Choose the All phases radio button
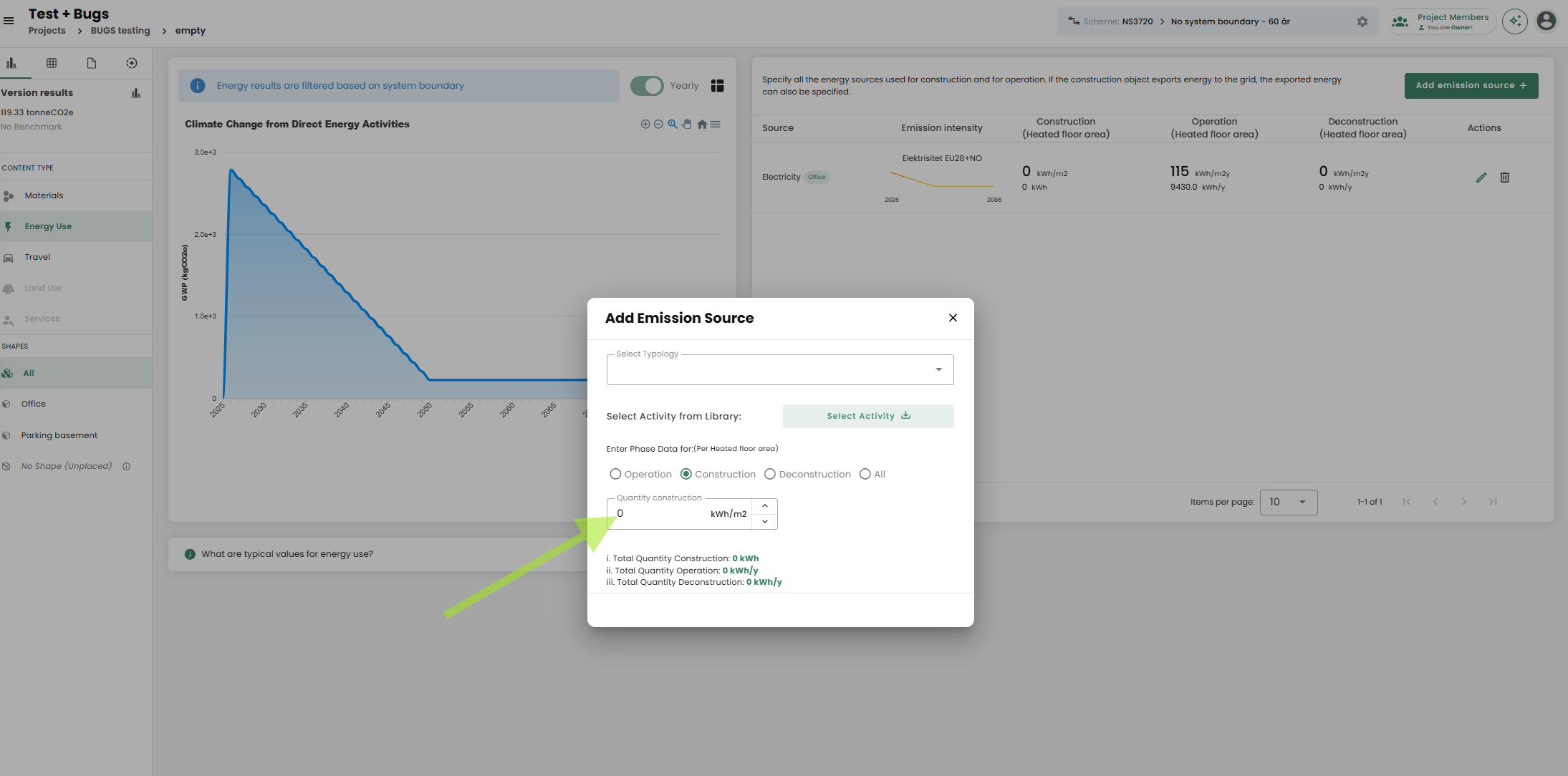 [x=865, y=474]
